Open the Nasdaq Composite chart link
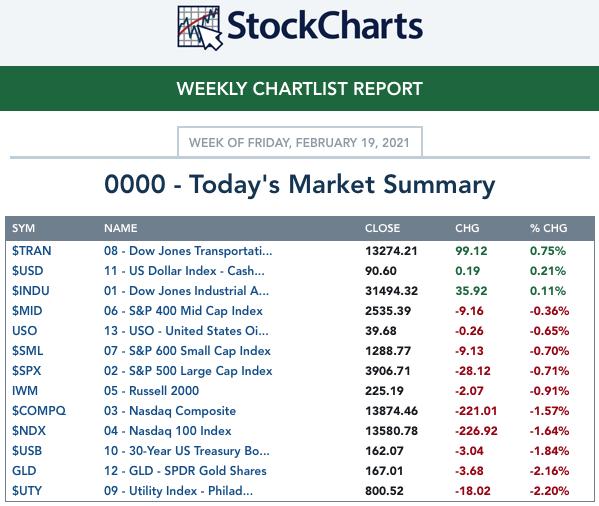The image size is (599, 506). (x=170, y=411)
